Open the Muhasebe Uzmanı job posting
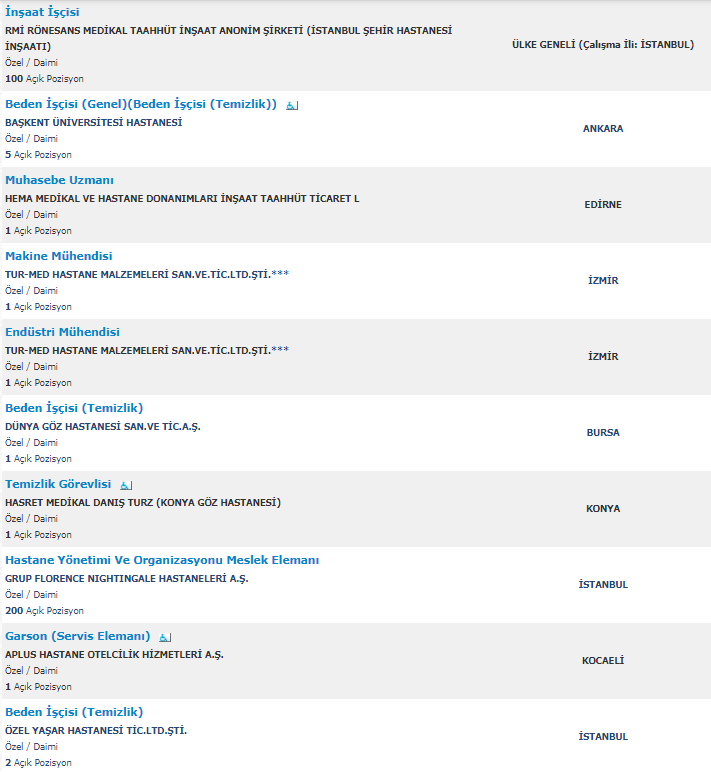Image resolution: width=711 pixels, height=772 pixels. (x=59, y=180)
